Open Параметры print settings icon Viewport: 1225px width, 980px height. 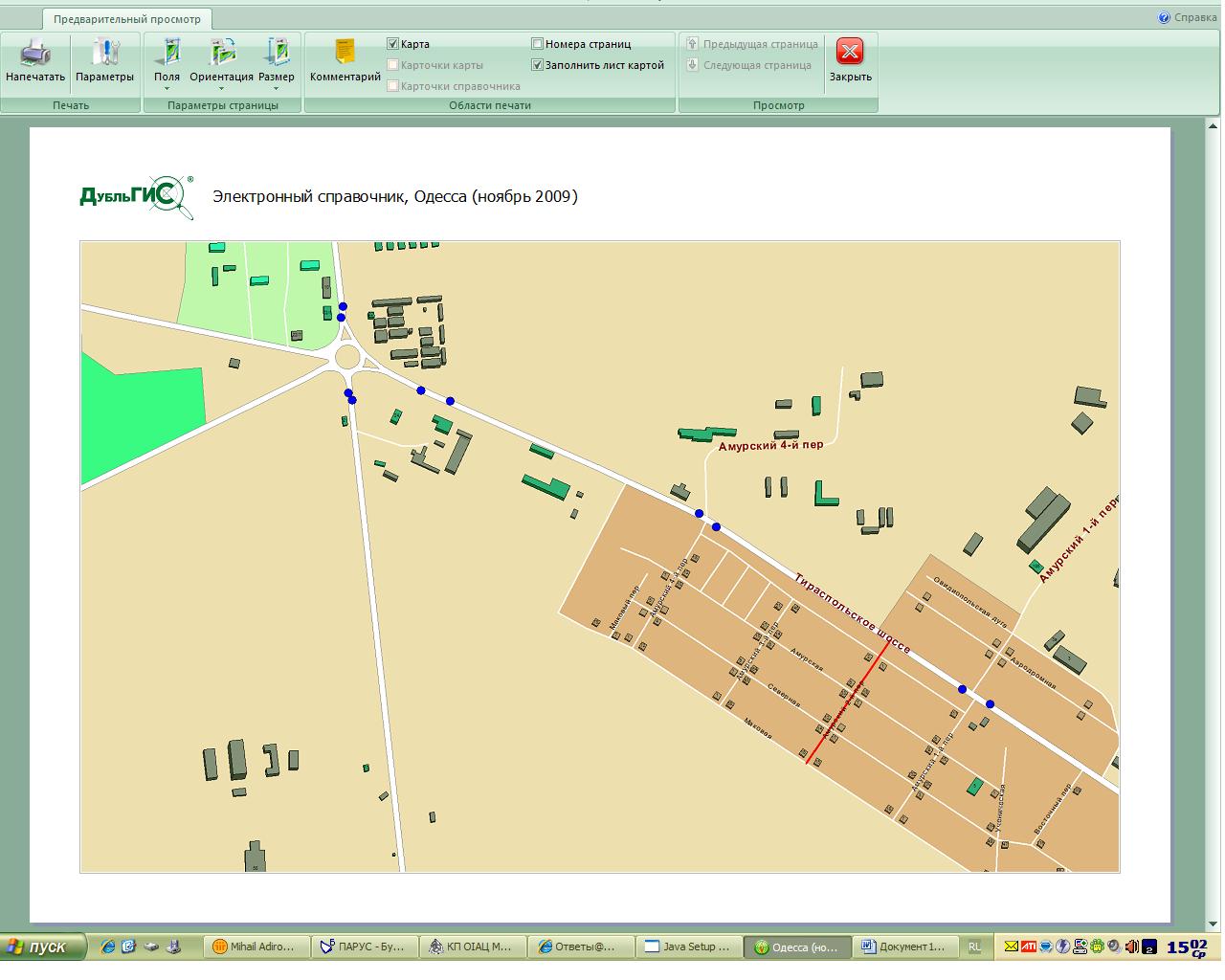104,54
